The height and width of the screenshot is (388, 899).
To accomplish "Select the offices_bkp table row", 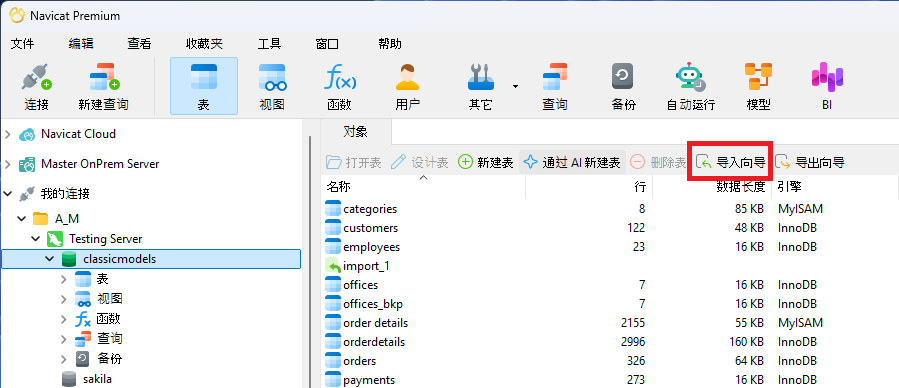I will [609, 304].
